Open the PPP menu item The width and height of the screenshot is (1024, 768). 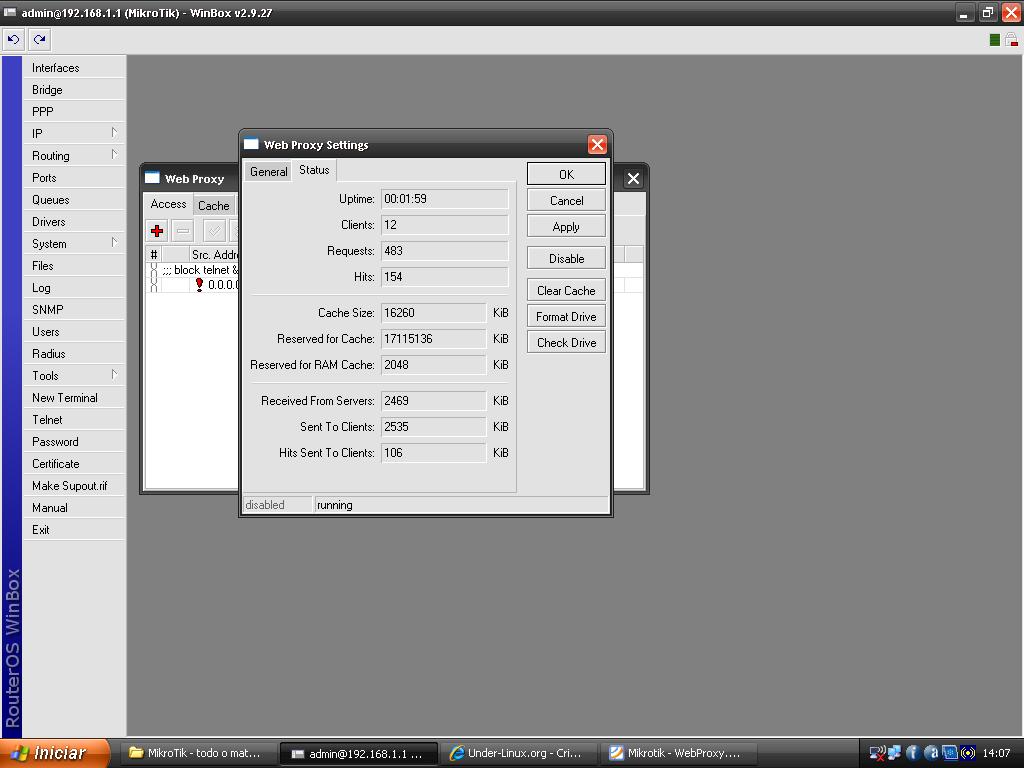click(74, 112)
